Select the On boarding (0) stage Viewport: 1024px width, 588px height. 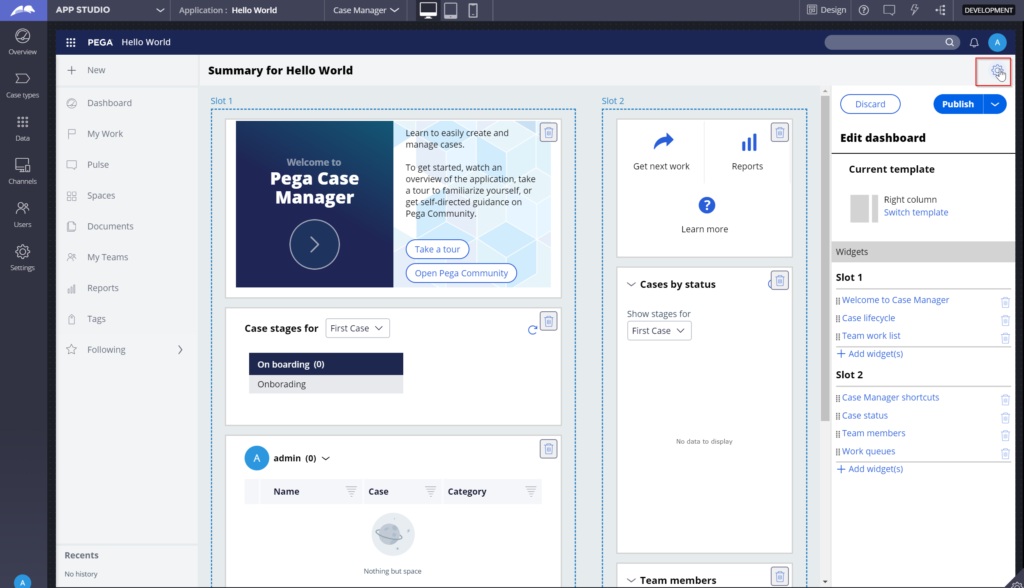(x=326, y=364)
